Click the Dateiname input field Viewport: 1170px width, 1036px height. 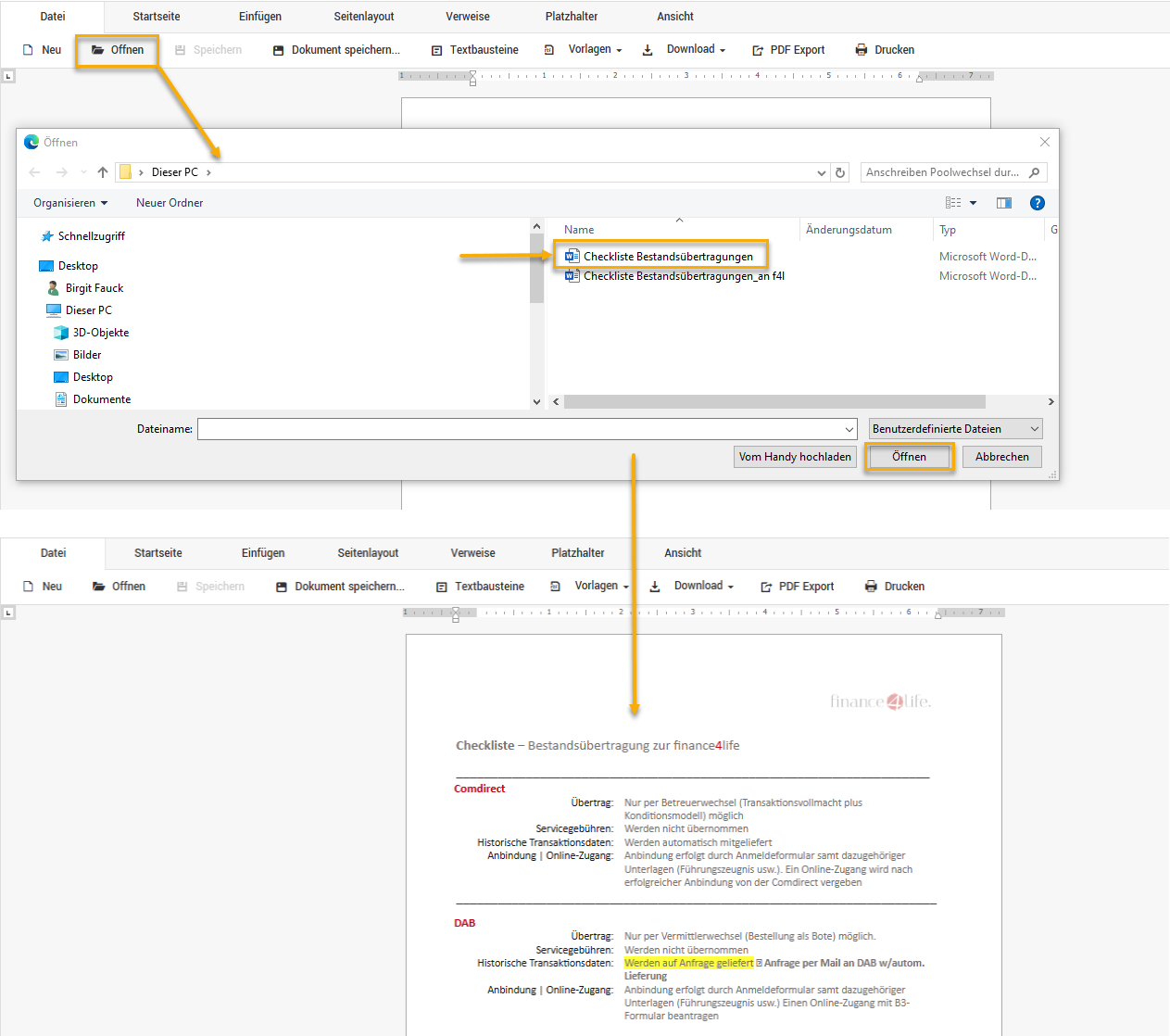point(527,429)
